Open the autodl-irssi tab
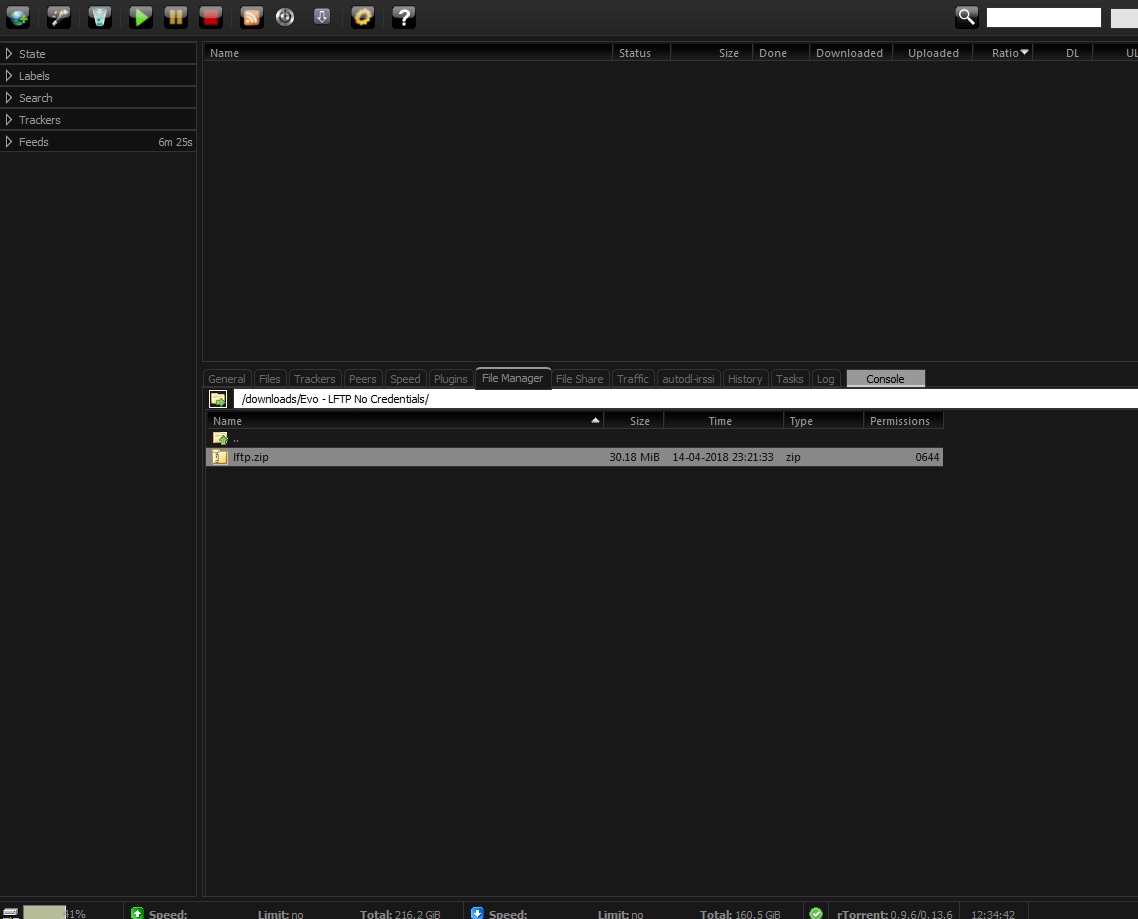 [x=688, y=379]
